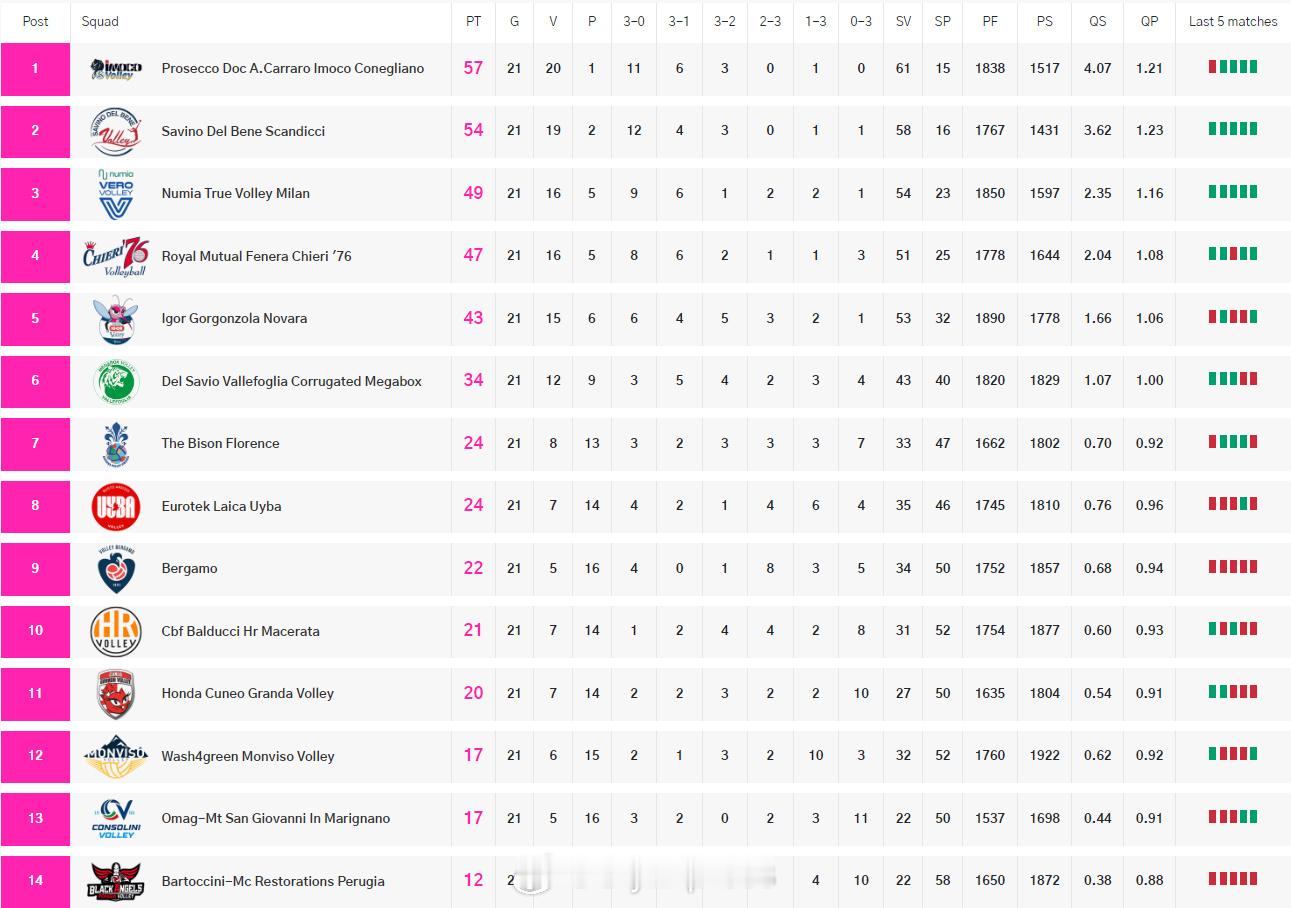The height and width of the screenshot is (908, 1291).
Task: Click position badge 14 for Perugia
Action: (x=35, y=881)
